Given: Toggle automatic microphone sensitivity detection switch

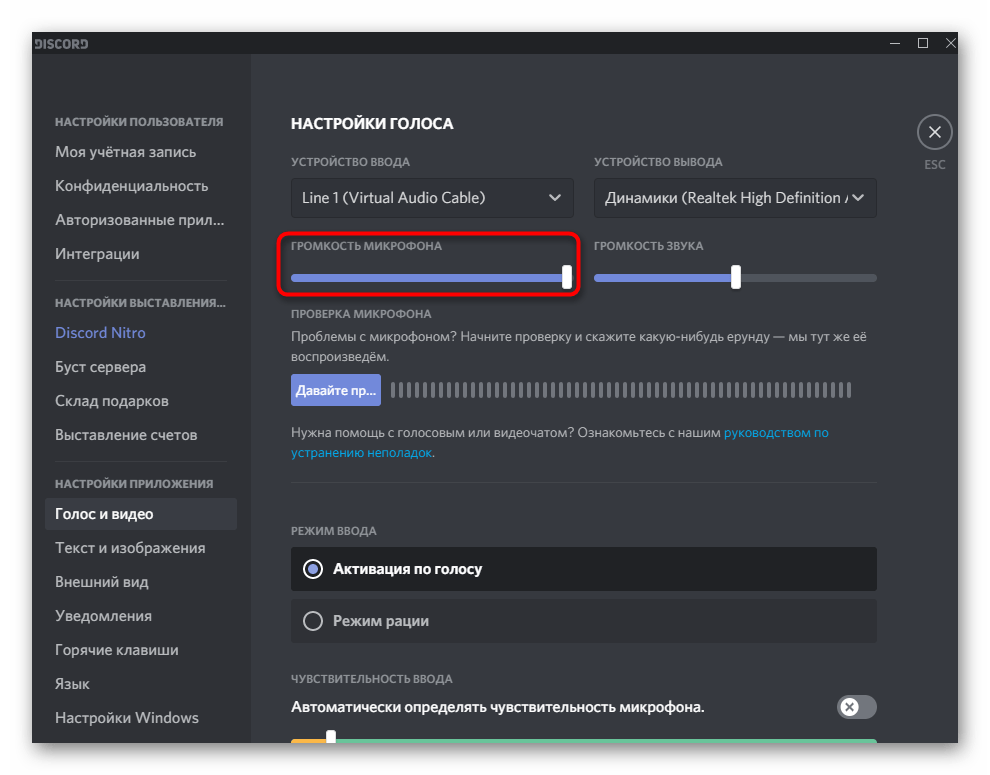Looking at the screenshot, I should pyautogui.click(x=856, y=707).
